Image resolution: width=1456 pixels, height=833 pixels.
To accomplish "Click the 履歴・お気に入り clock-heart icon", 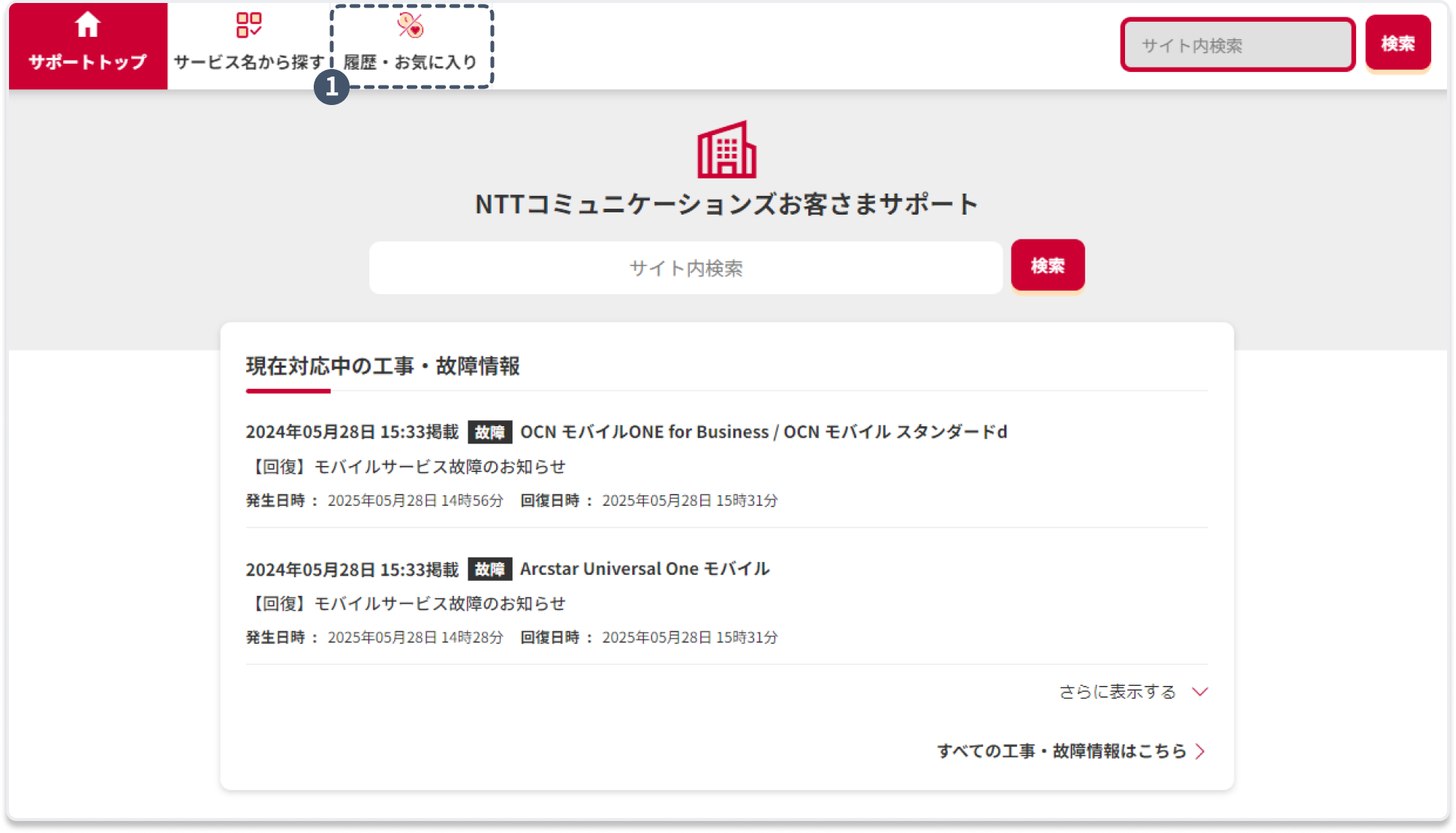I will (411, 26).
